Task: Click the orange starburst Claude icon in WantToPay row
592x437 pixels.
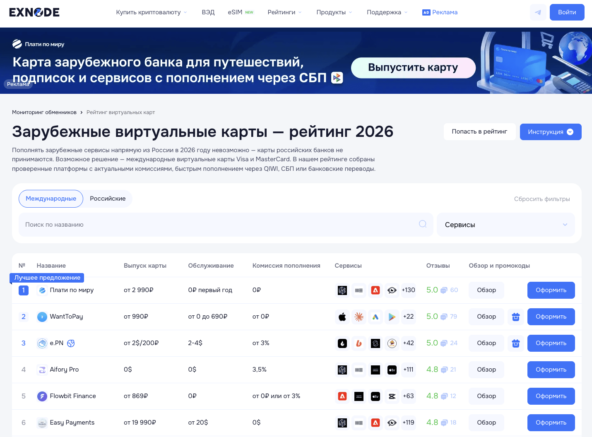Action: pyautogui.click(x=359, y=317)
